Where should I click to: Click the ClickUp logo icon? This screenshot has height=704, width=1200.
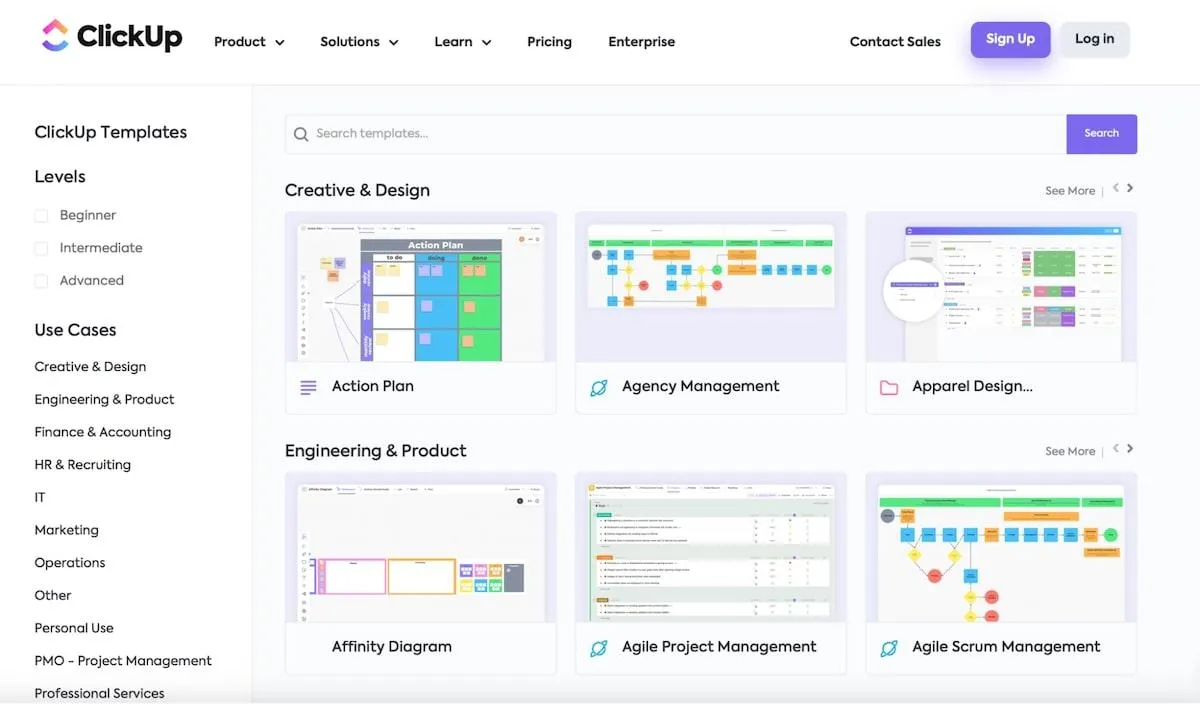coord(55,36)
